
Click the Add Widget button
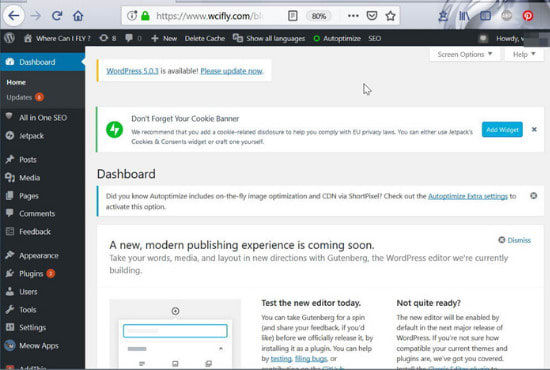point(502,130)
